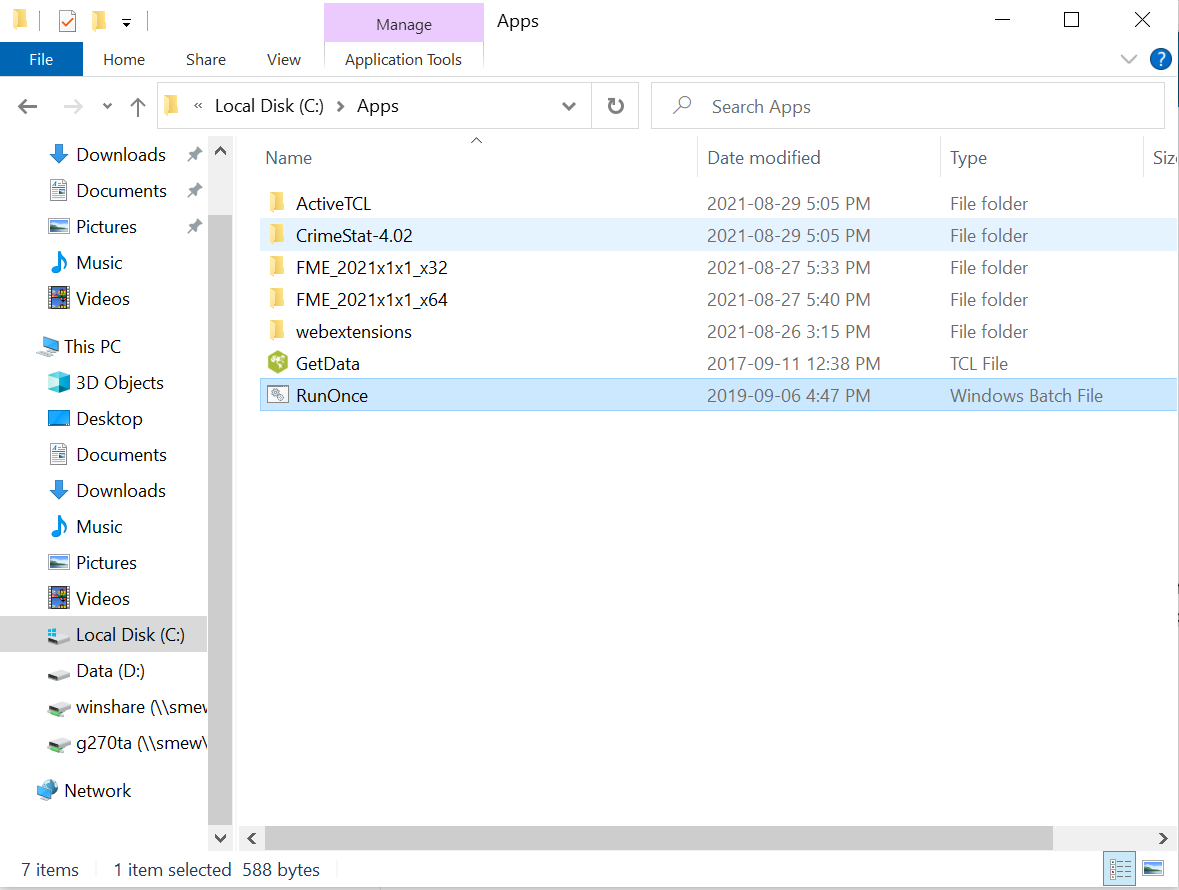Switch to the Share ribbon tab
This screenshot has height=890, width=1179.
click(x=206, y=59)
